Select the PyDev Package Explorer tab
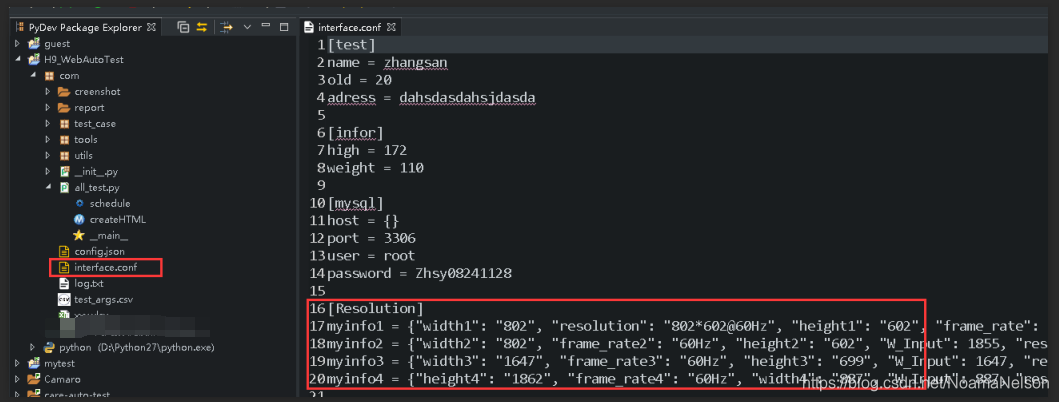 (85, 28)
